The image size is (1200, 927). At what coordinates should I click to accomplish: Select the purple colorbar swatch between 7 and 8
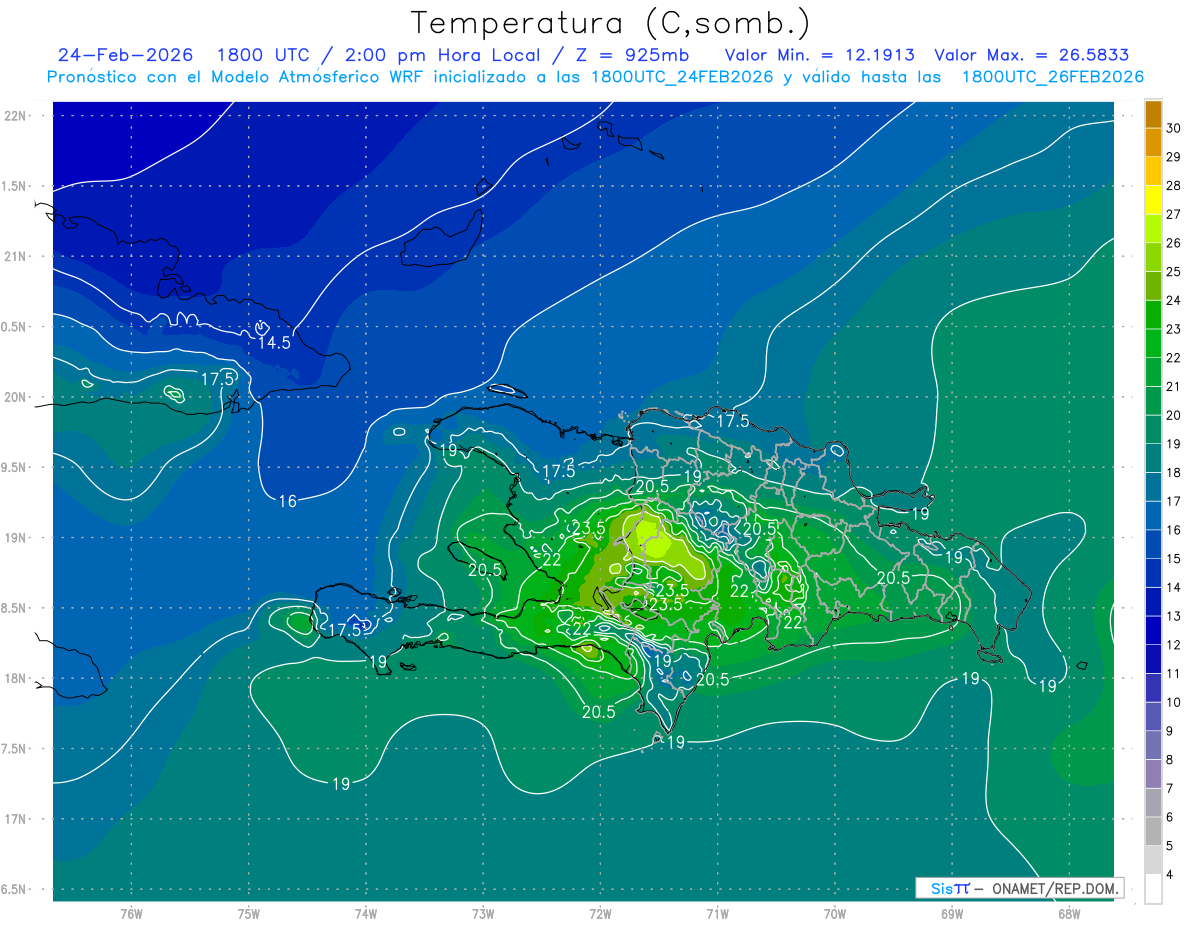point(1153,774)
